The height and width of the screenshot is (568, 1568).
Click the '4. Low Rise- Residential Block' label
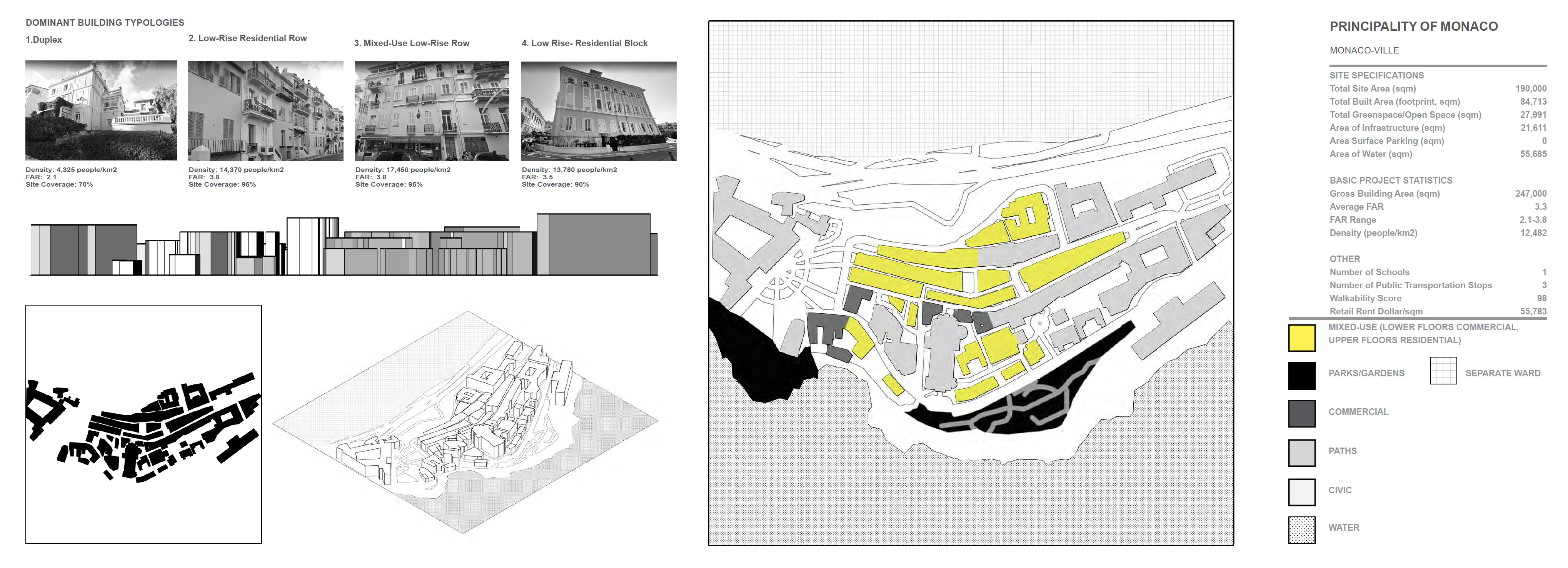point(584,43)
